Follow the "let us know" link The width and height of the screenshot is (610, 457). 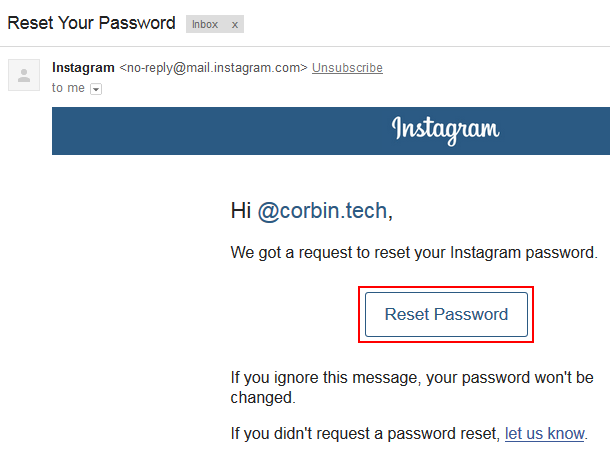pos(545,433)
